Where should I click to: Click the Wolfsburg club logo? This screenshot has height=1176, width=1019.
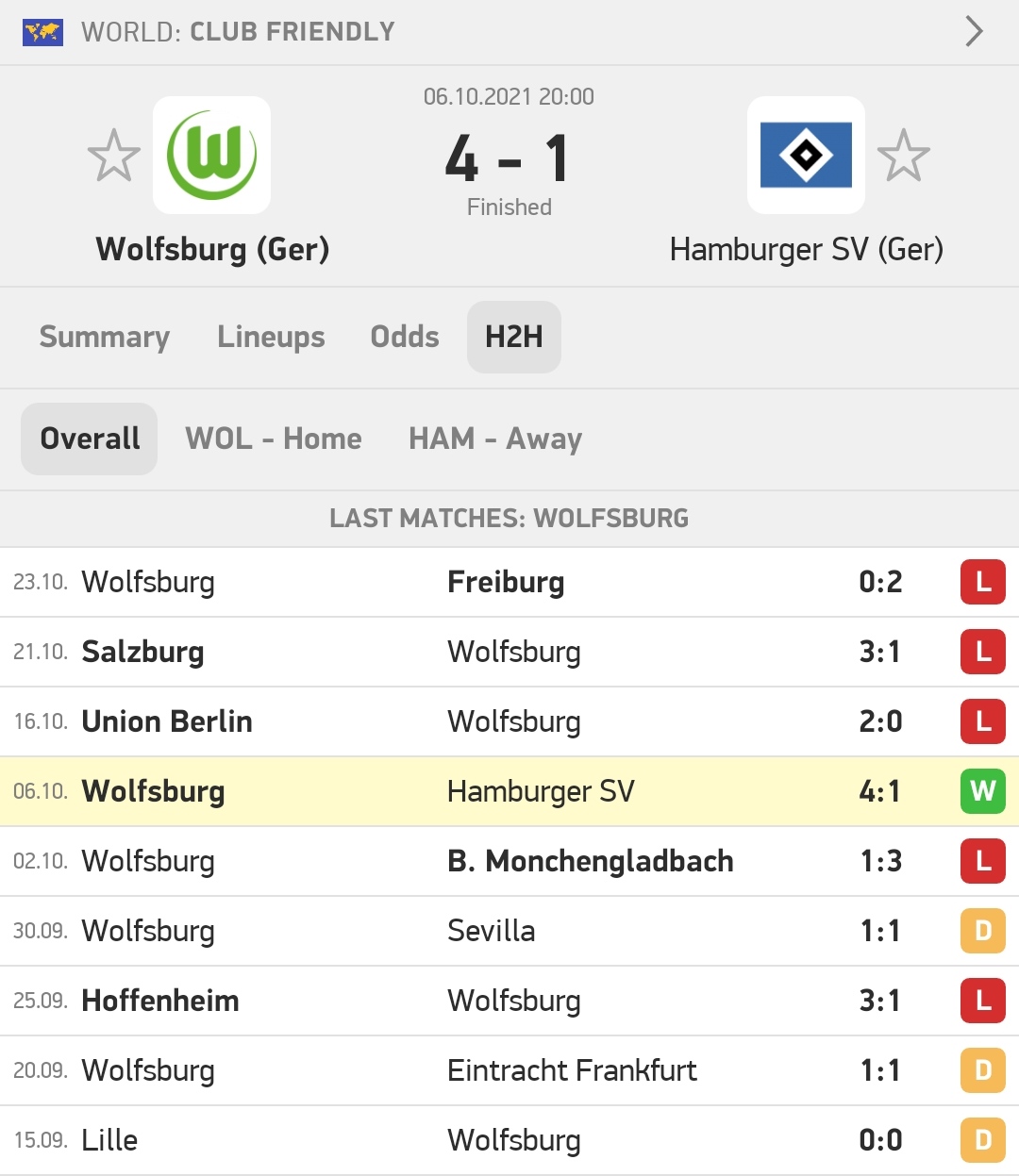point(211,156)
